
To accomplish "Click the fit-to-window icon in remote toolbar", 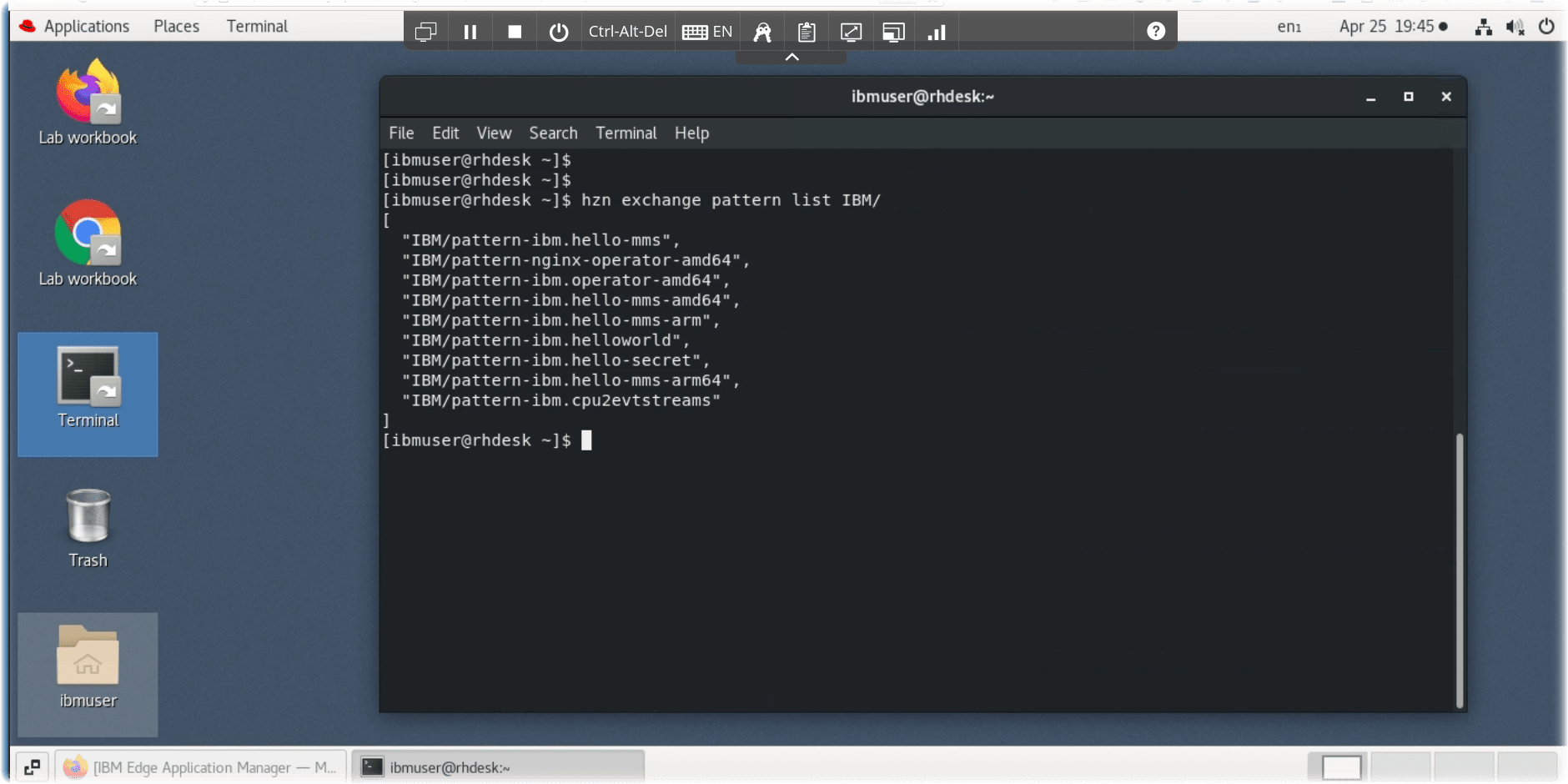I will (851, 32).
